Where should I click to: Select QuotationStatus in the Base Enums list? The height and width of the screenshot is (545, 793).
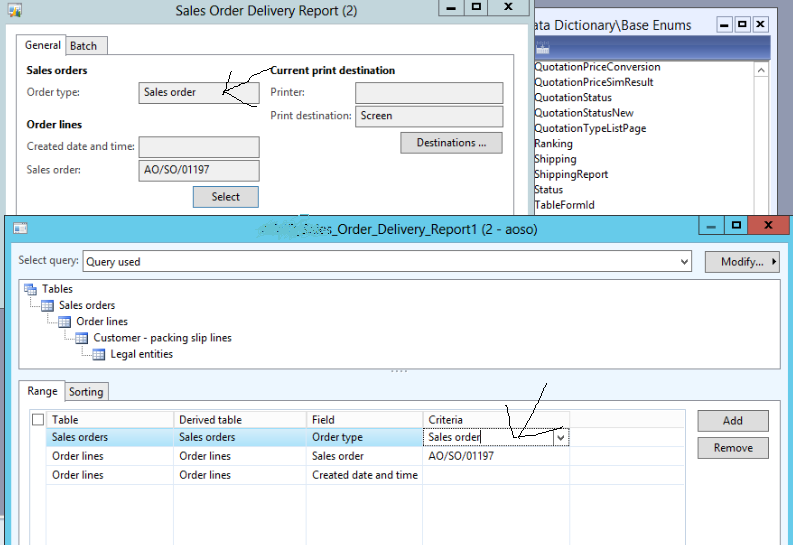pos(572,98)
